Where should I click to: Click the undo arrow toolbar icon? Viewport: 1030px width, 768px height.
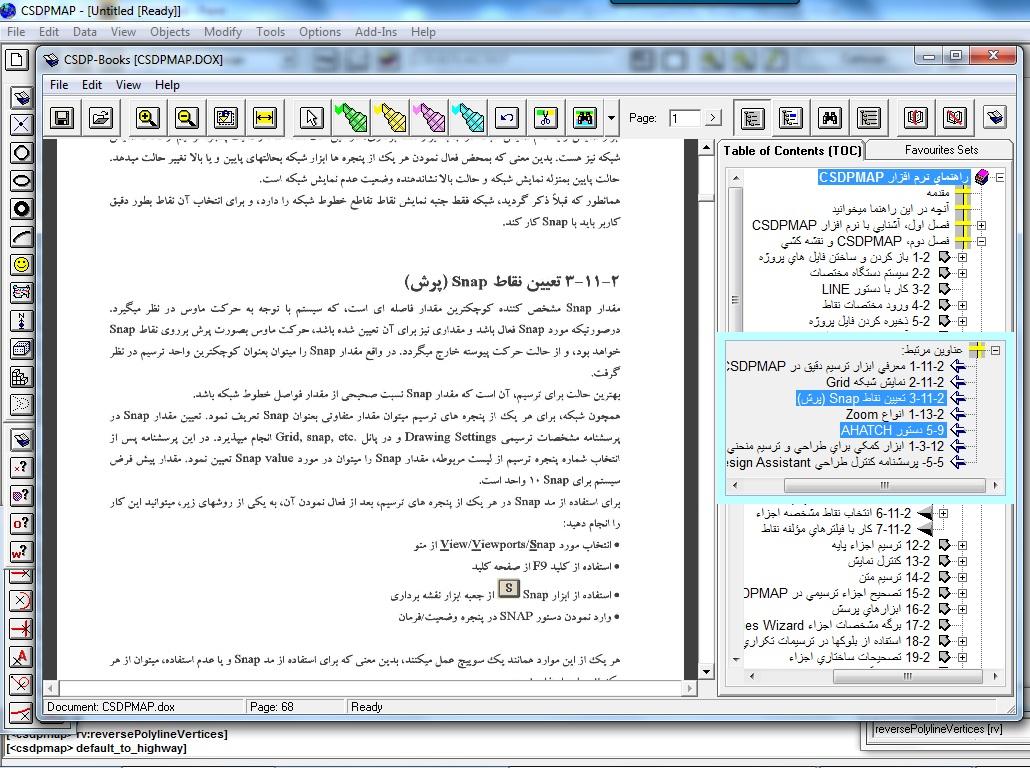click(x=506, y=118)
